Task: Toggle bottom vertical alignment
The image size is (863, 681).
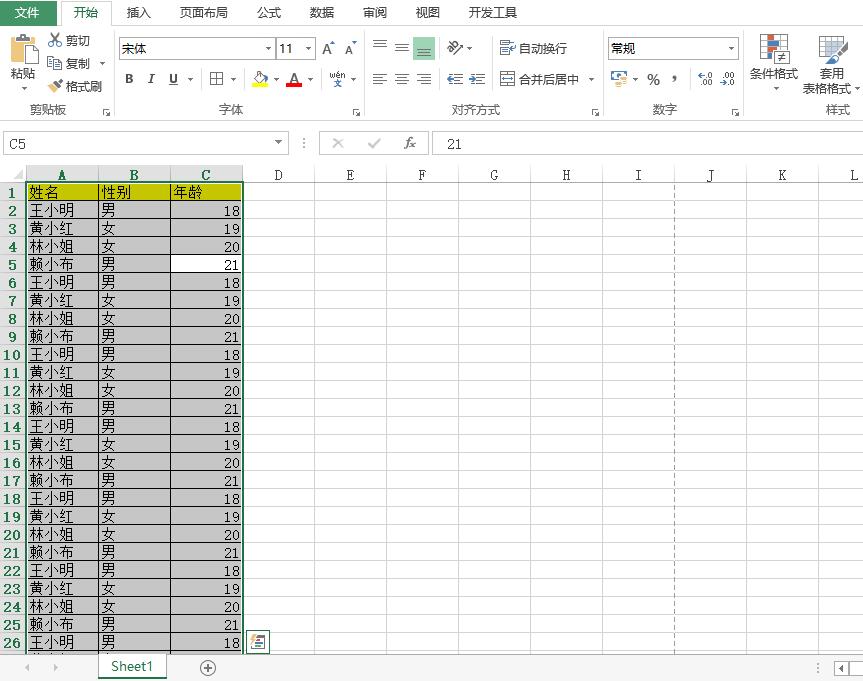Action: pyautogui.click(x=424, y=48)
